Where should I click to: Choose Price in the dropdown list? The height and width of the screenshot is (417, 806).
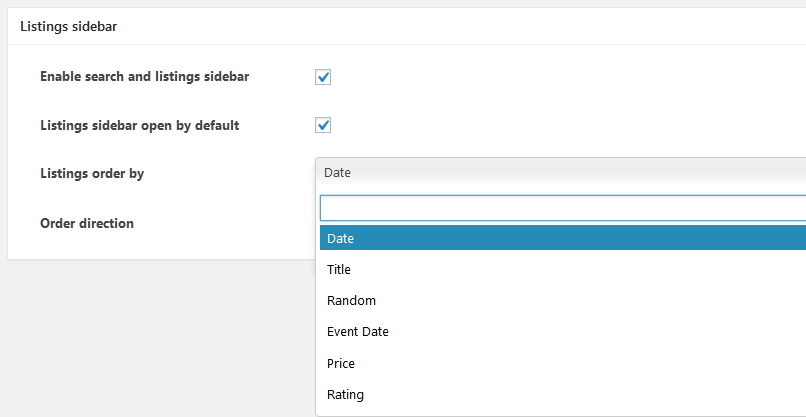pyautogui.click(x=563, y=364)
